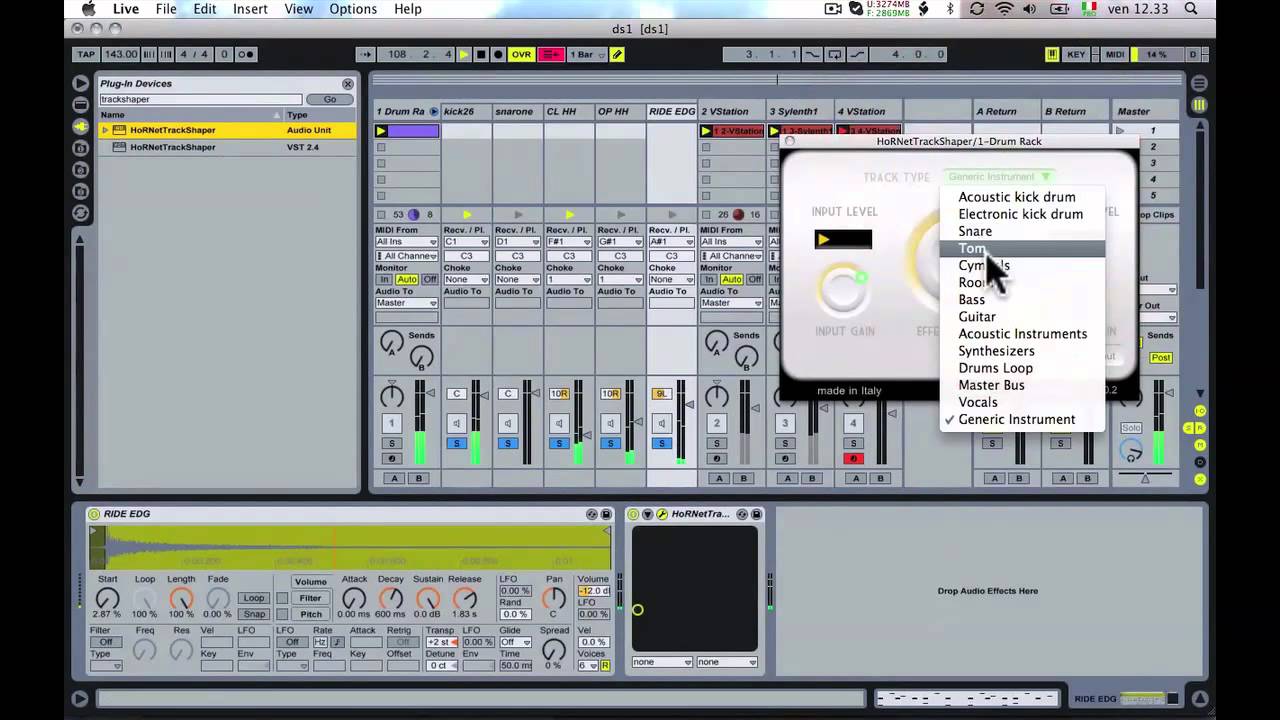Unsolo the kick26 chain S button
The image size is (1280, 720).
pyautogui.click(x=457, y=443)
